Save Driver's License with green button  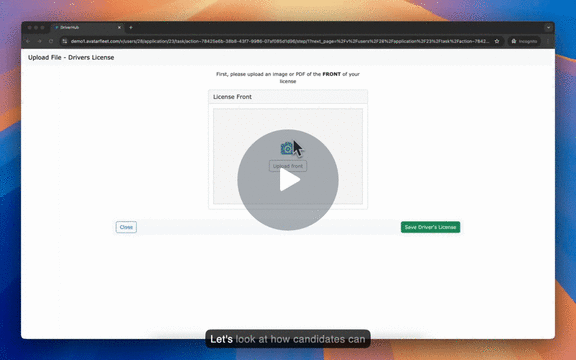(430, 227)
